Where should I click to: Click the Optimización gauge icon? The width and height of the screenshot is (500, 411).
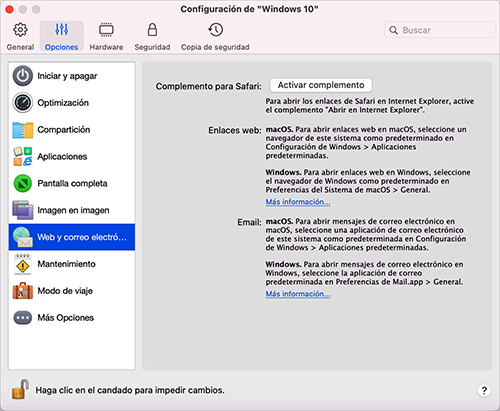(x=23, y=103)
